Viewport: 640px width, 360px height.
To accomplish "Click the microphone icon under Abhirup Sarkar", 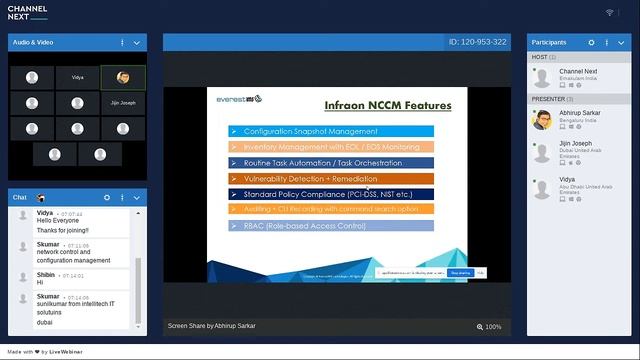I will click(x=579, y=127).
